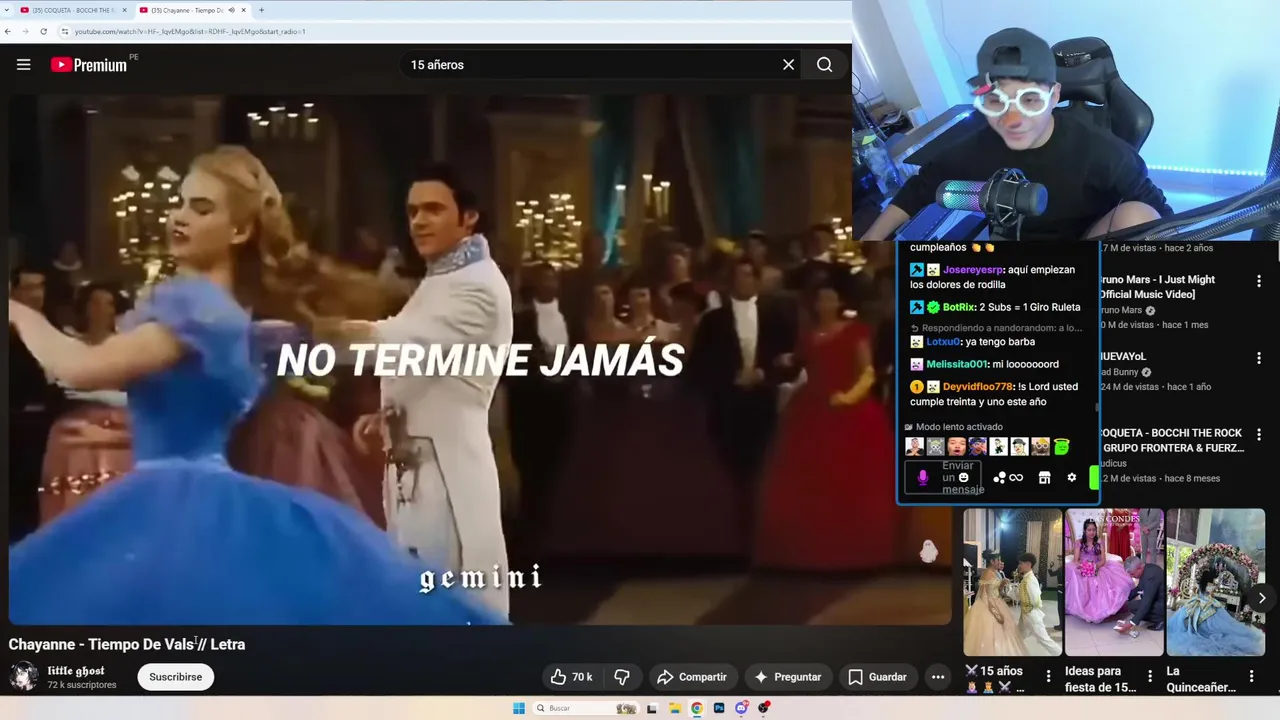Open options for NUEVAYoL video
The width and height of the screenshot is (1280, 720).
1259,358
